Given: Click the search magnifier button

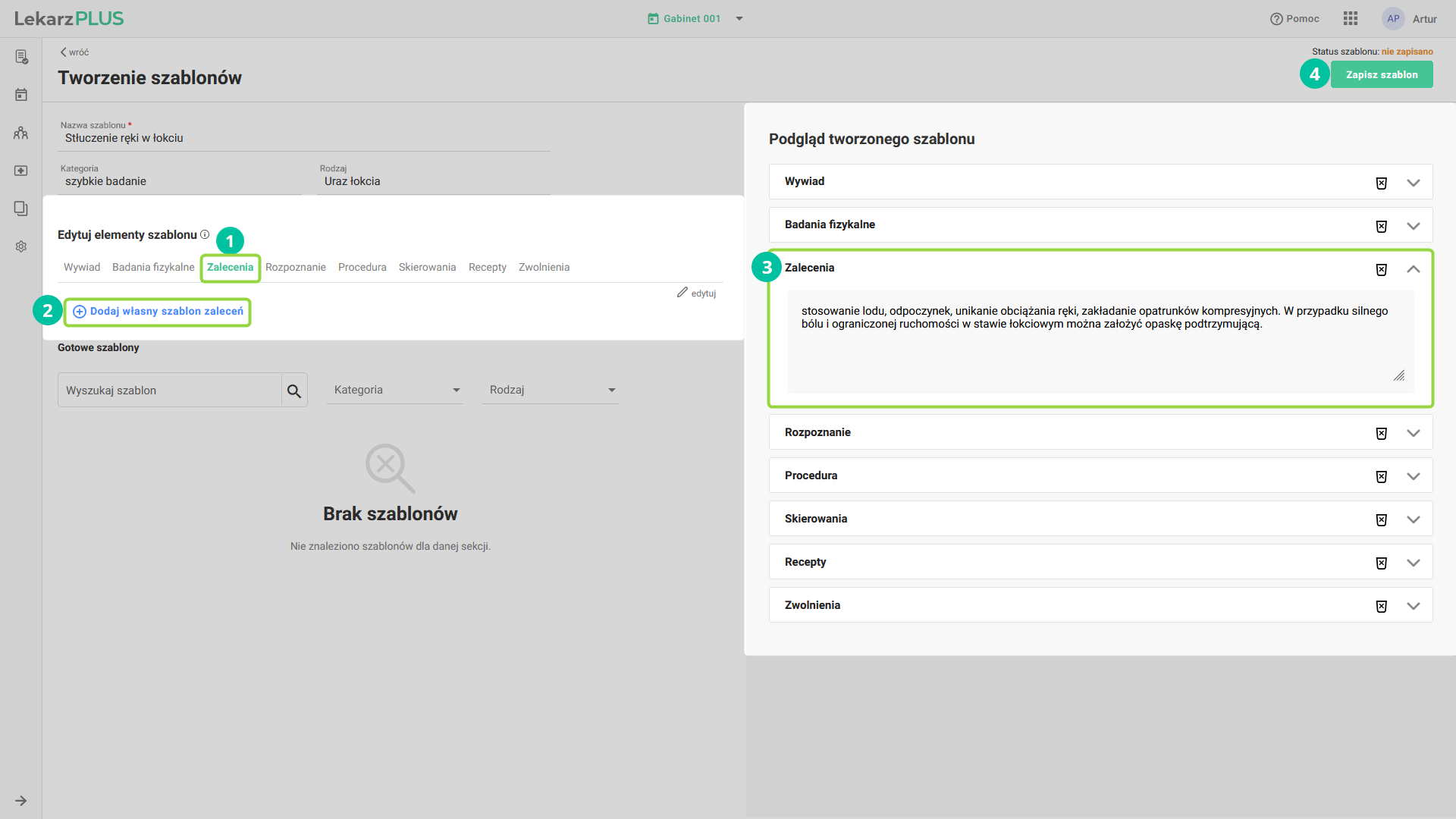Looking at the screenshot, I should click(294, 391).
